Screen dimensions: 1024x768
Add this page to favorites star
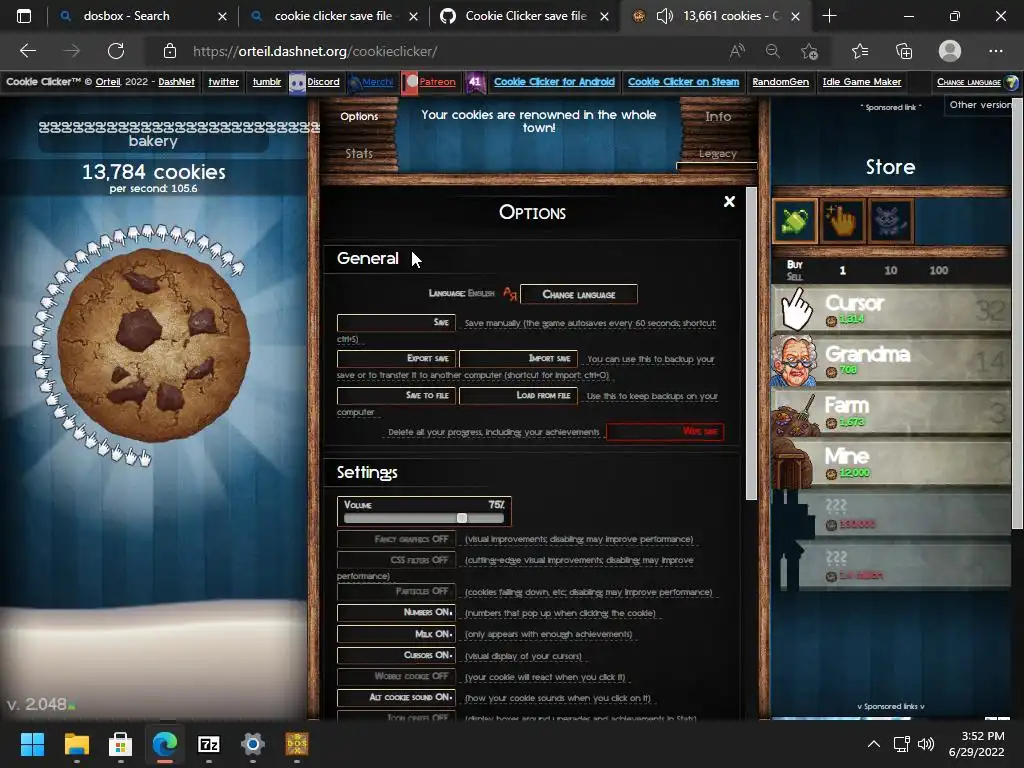tap(809, 51)
